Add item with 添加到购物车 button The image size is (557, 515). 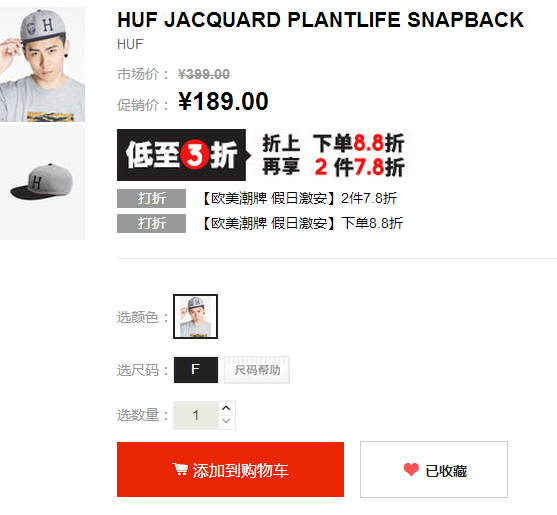(x=230, y=469)
